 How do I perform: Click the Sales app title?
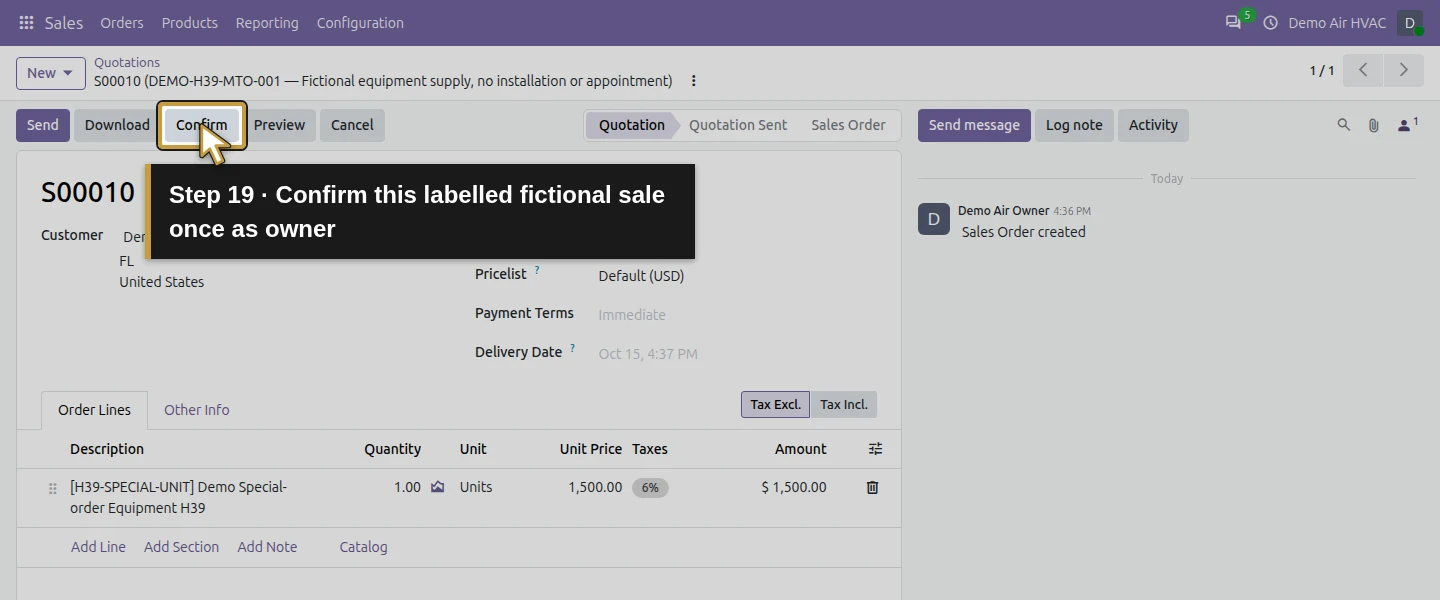[64, 22]
